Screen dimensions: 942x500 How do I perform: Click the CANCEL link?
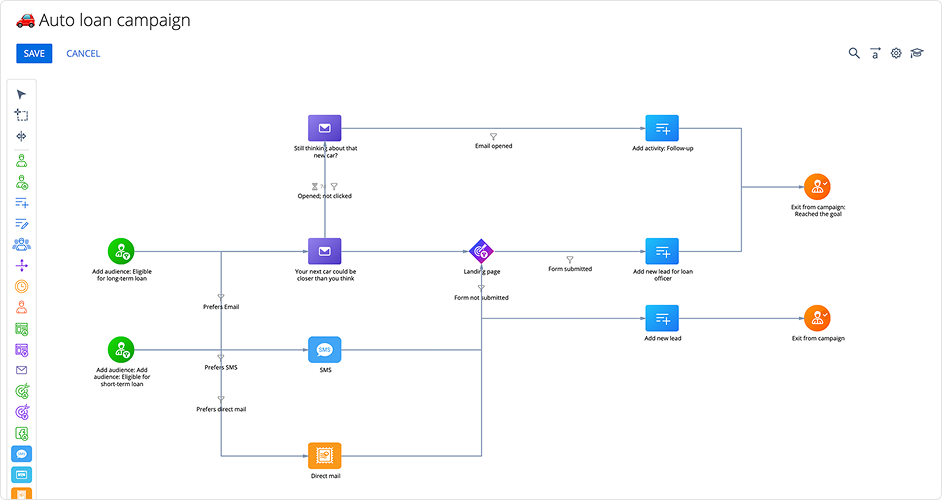click(83, 53)
